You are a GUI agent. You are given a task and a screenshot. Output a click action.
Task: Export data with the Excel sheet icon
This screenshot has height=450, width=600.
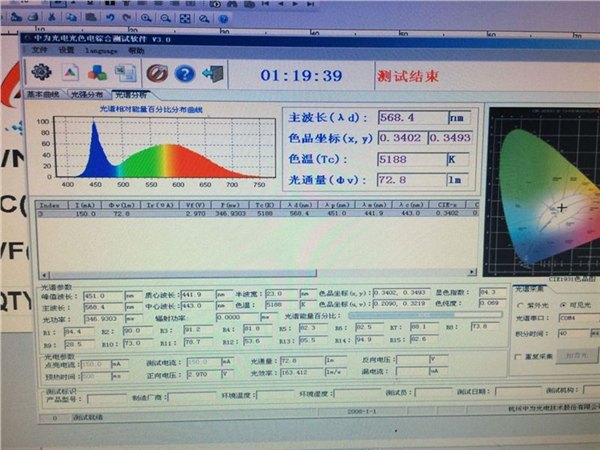(x=126, y=73)
